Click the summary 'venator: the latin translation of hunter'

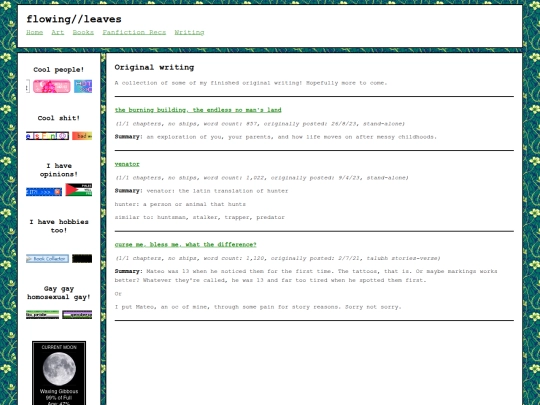pyautogui.click(x=201, y=191)
